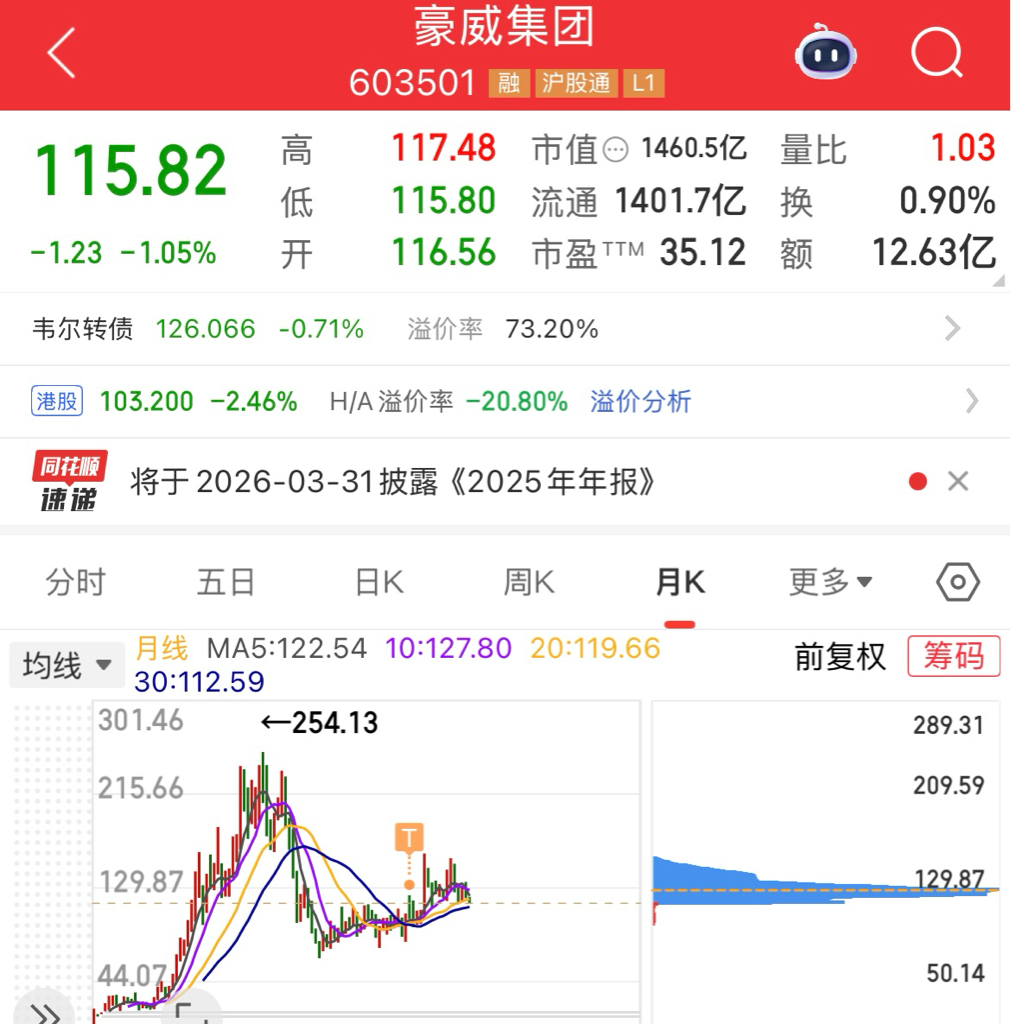This screenshot has width=1011, height=1024.
Task: Tap the L1 level badge
Action: click(x=644, y=83)
